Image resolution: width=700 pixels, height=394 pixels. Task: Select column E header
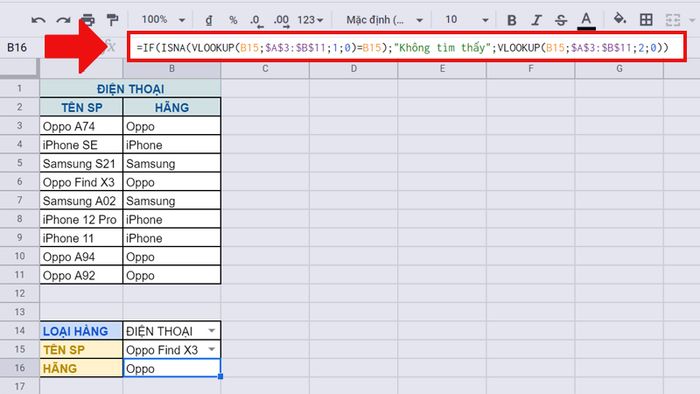pos(442,69)
